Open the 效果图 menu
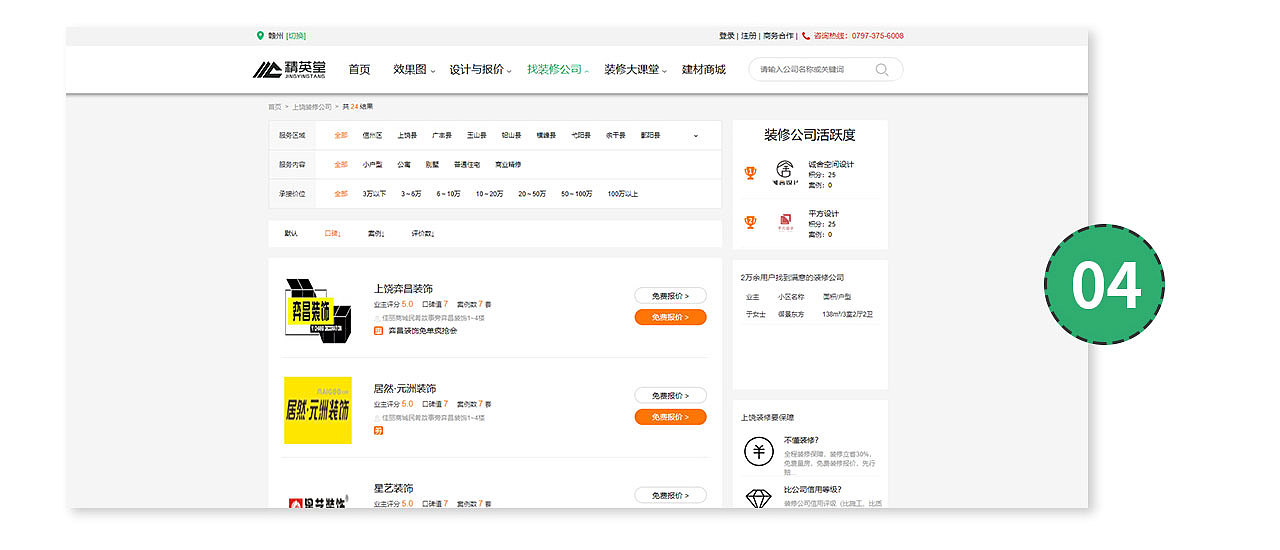1280x550 pixels. [x=413, y=70]
